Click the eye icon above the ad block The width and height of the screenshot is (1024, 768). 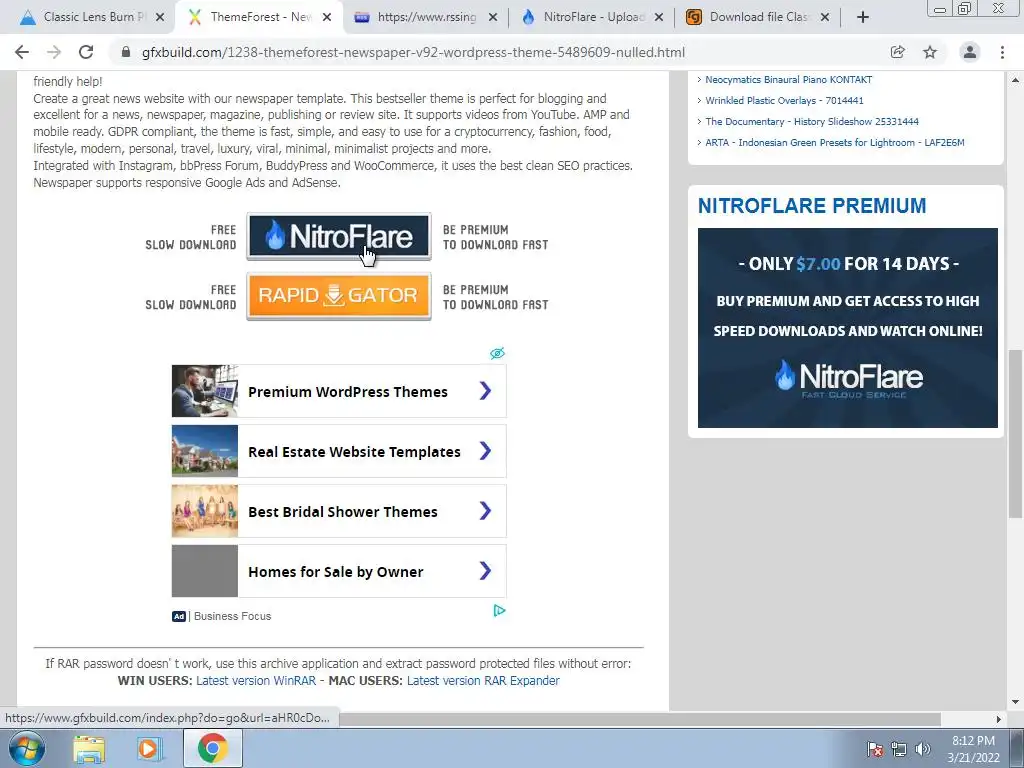(x=498, y=353)
